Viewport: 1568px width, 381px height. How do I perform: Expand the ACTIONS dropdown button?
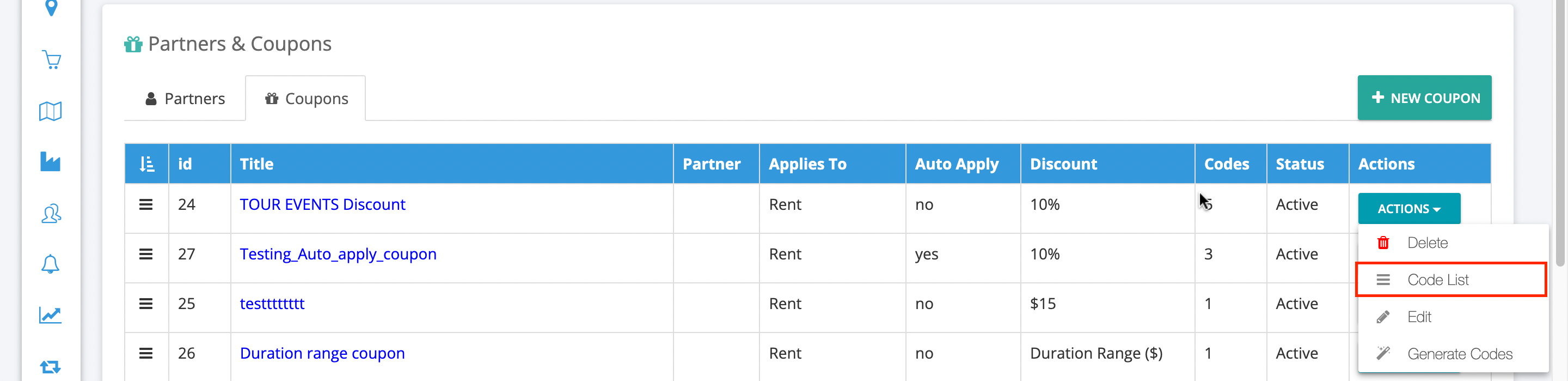[1408, 208]
